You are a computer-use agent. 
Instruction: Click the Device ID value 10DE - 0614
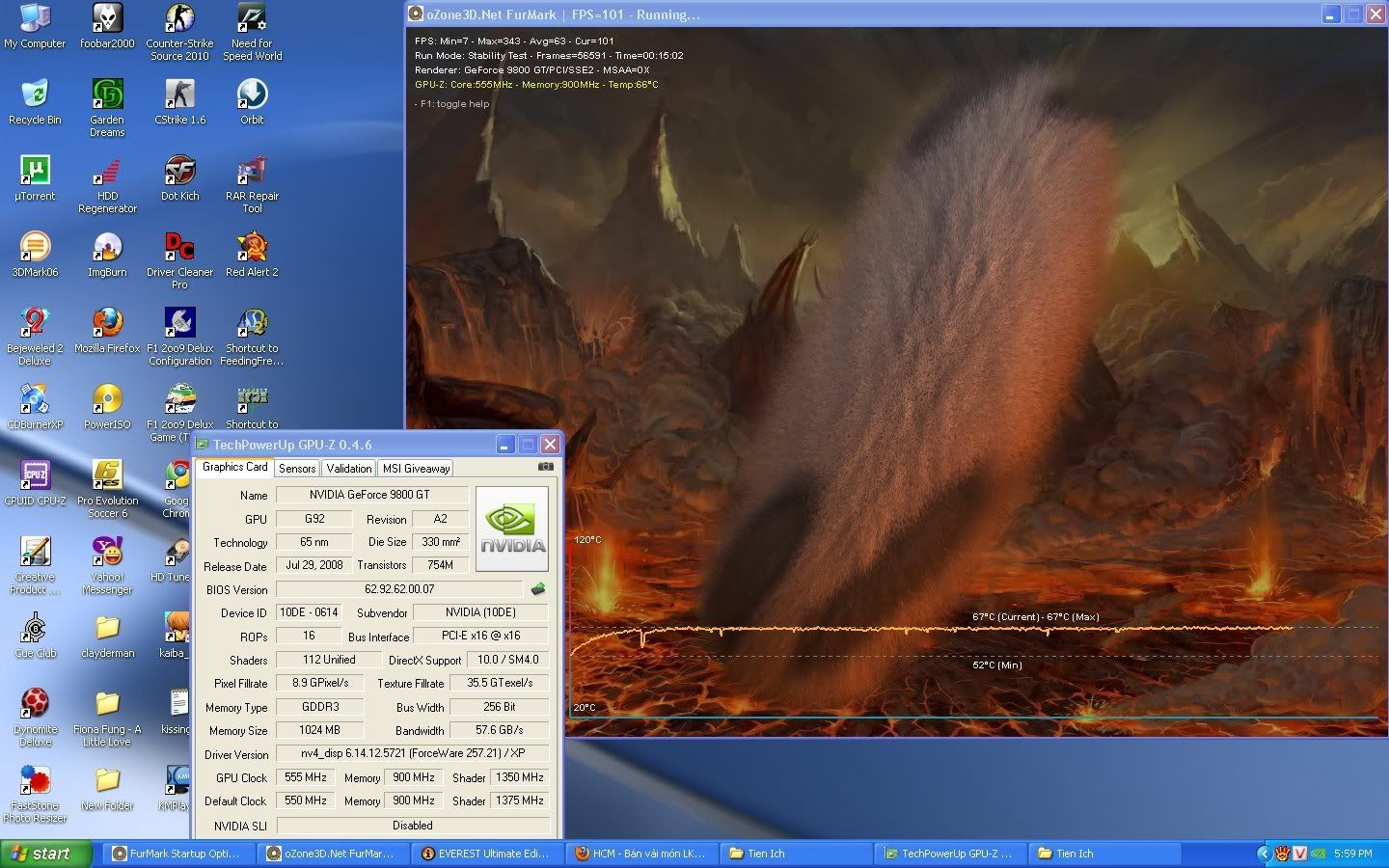309,612
